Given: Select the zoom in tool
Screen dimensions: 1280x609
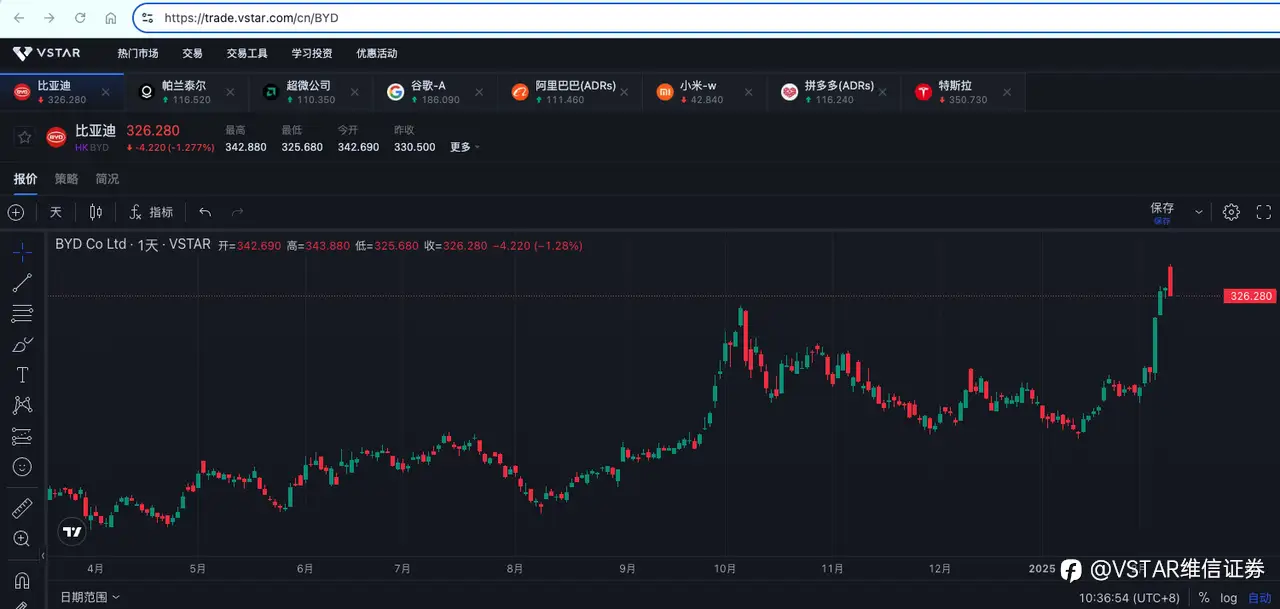Looking at the screenshot, I should point(22,539).
